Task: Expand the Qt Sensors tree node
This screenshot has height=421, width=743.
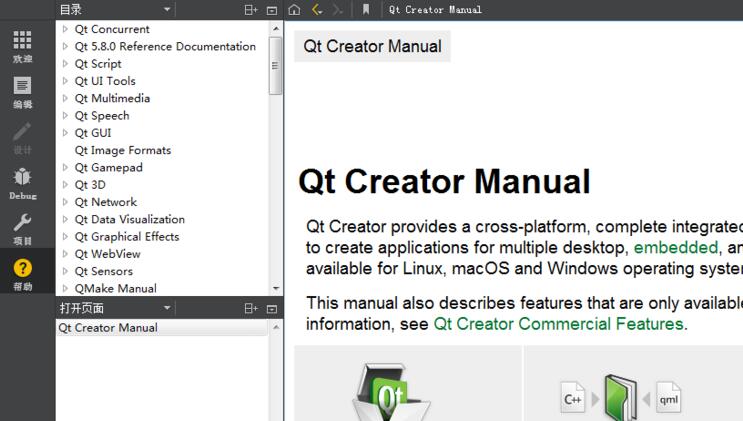Action: coord(65,271)
